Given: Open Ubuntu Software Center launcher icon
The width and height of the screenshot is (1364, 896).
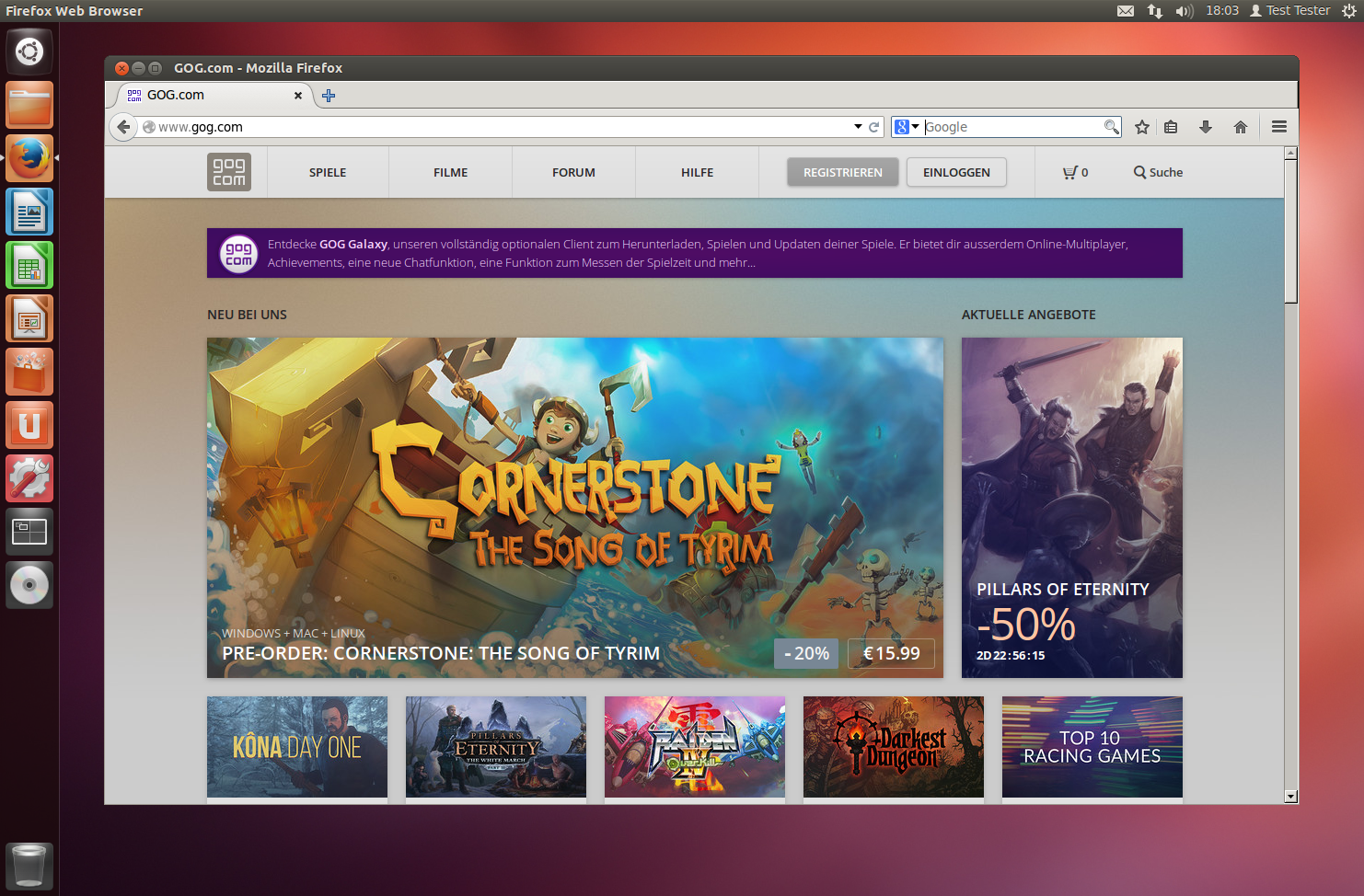Looking at the screenshot, I should [x=29, y=372].
